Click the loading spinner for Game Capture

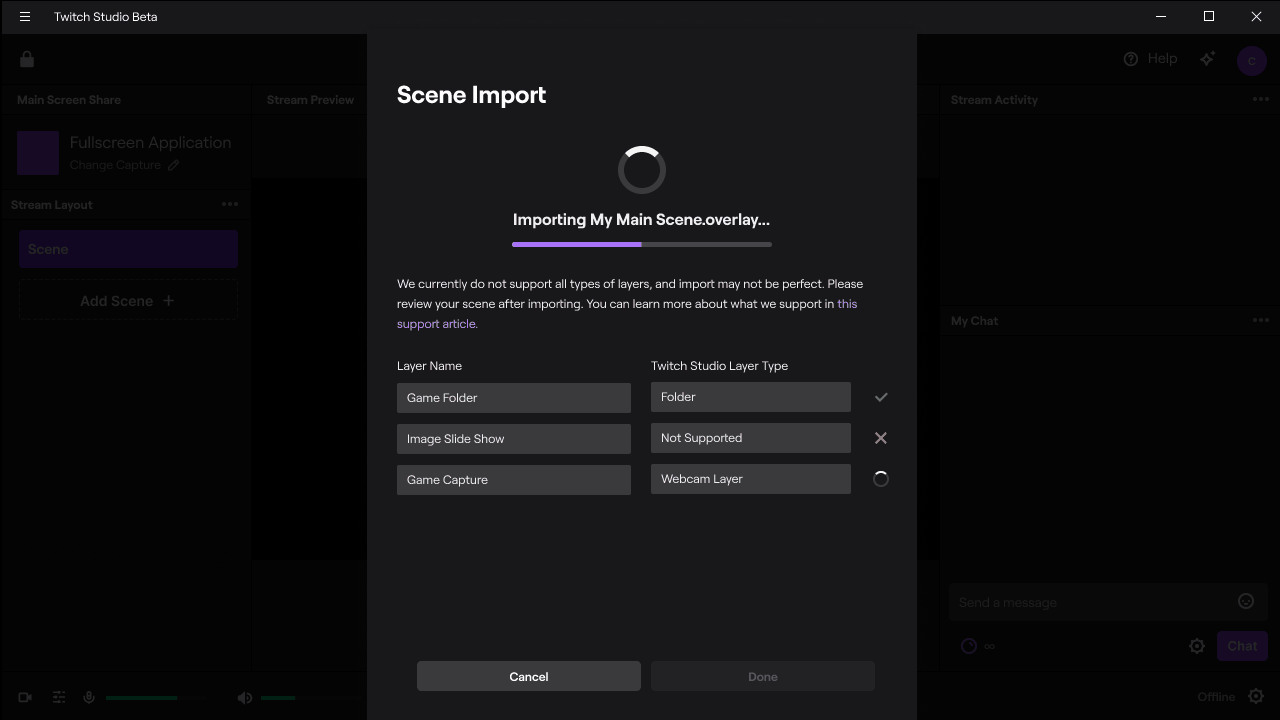click(881, 479)
